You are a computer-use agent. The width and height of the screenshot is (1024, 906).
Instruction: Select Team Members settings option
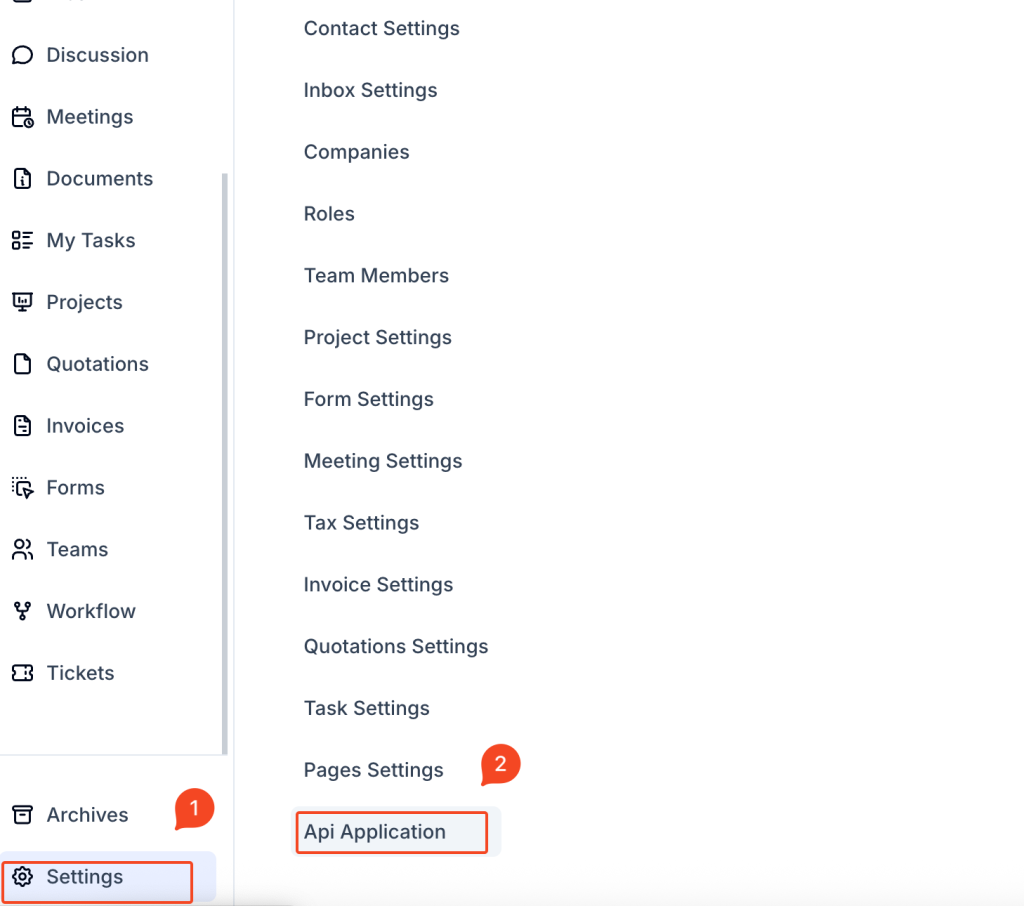click(x=376, y=275)
